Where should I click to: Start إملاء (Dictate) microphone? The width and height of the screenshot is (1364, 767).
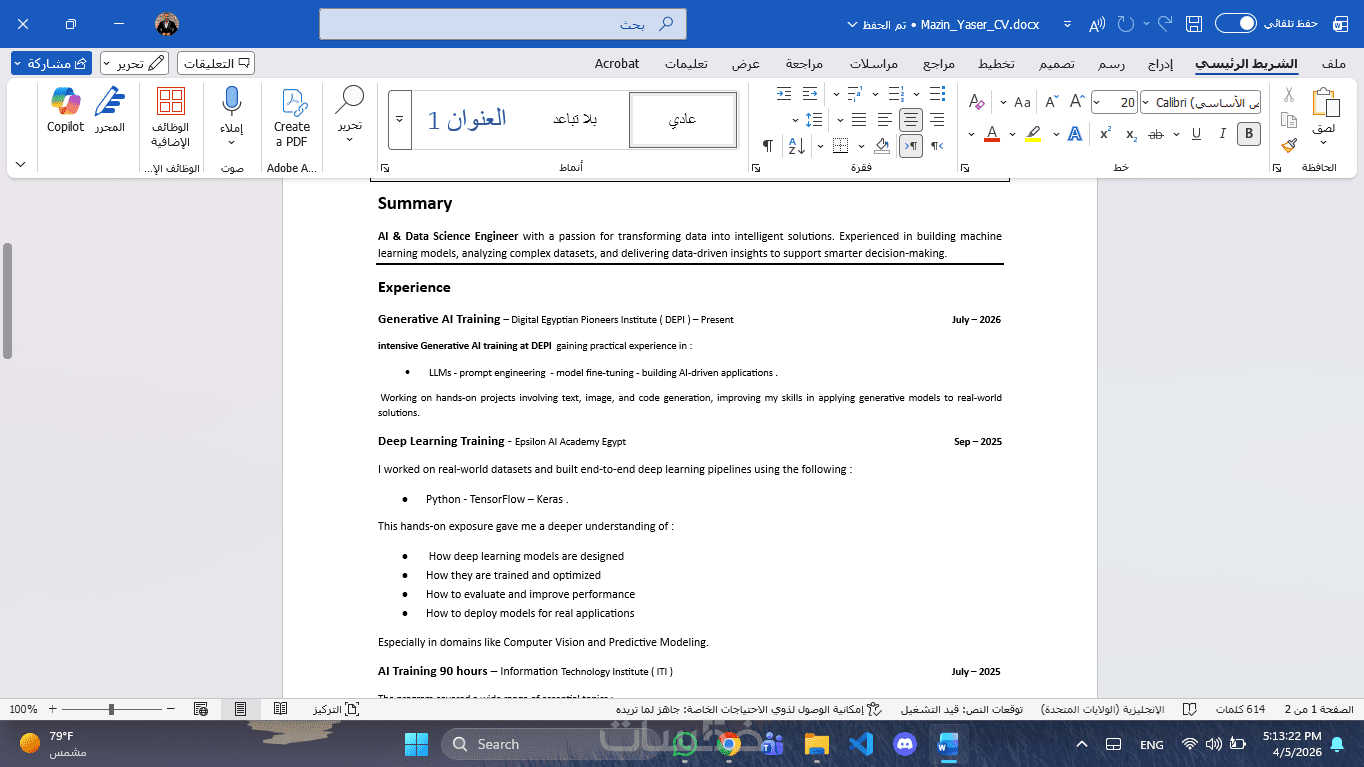point(232,117)
